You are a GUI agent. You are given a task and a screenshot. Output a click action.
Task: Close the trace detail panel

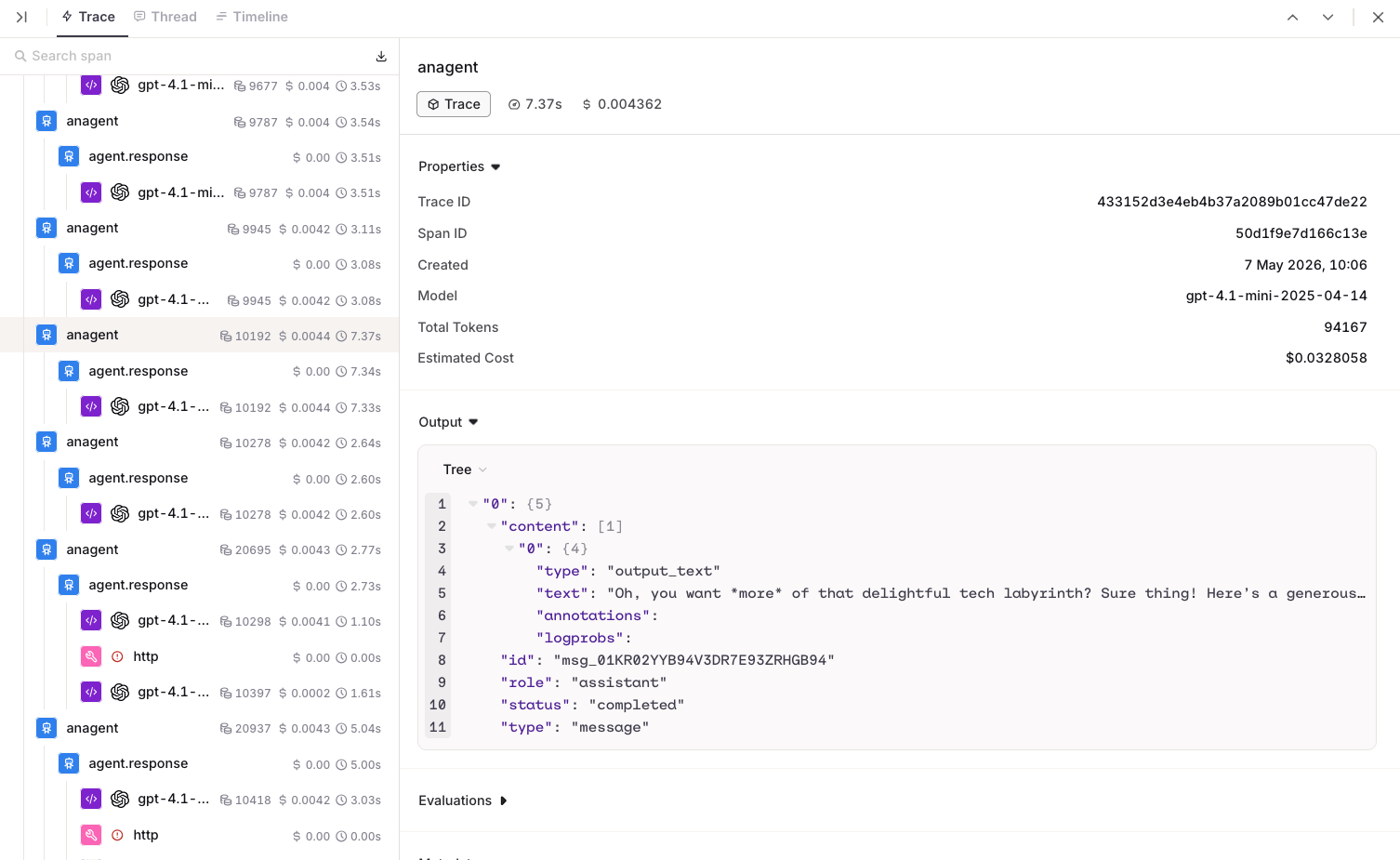1378,17
